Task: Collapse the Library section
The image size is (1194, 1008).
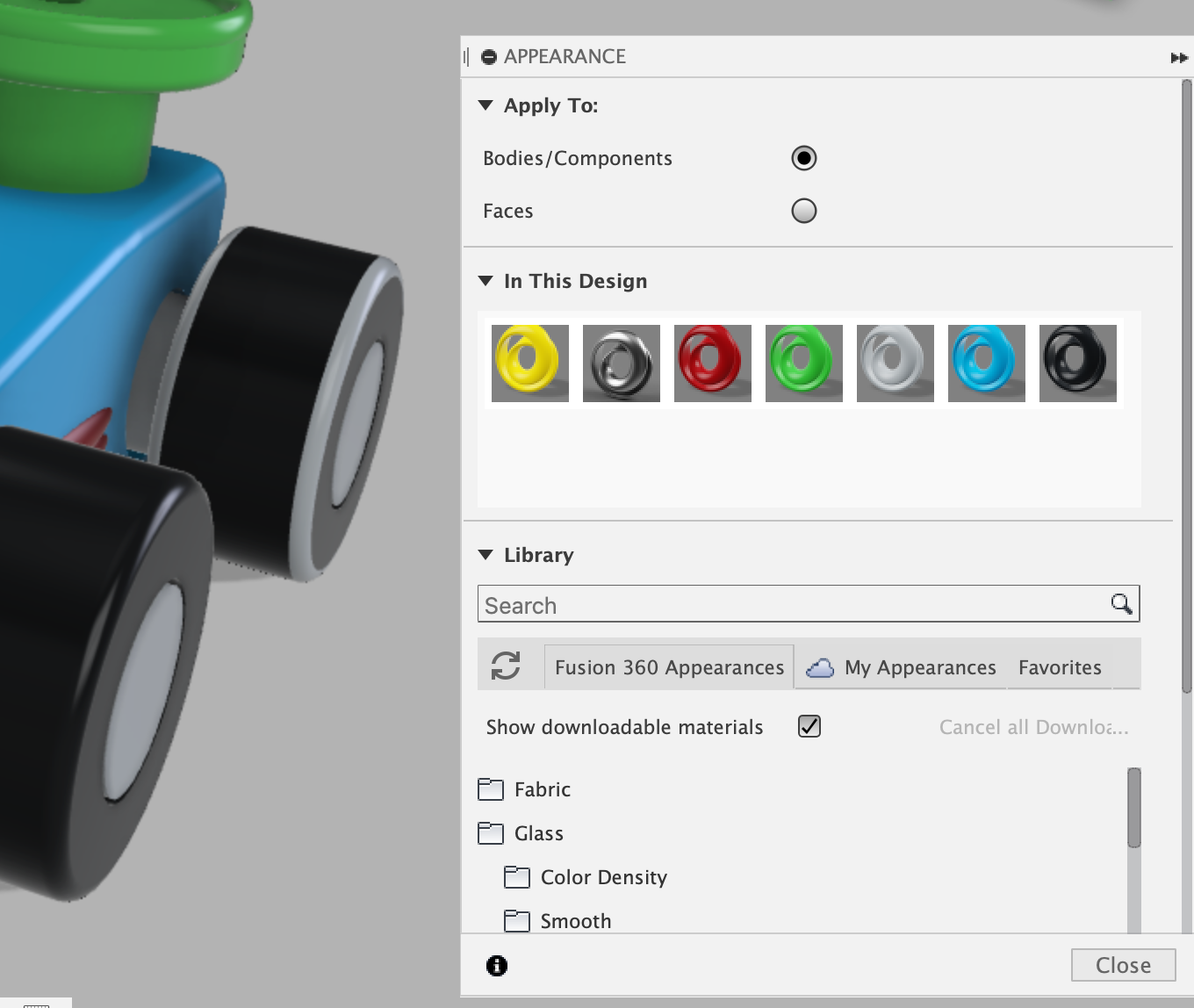Action: [x=486, y=554]
